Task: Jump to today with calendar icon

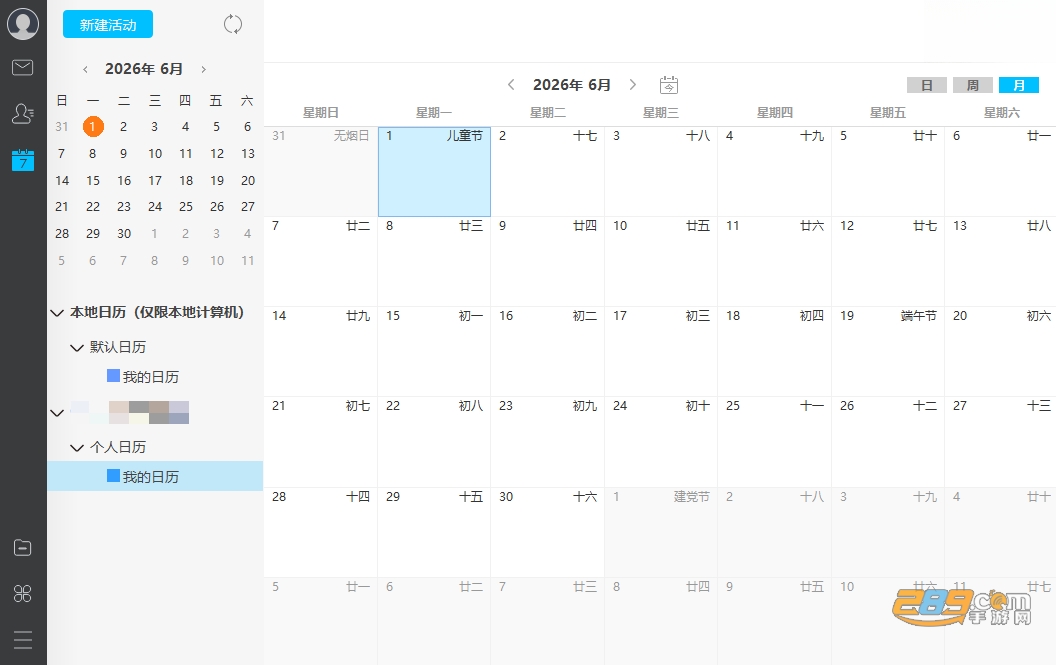Action: coord(668,85)
